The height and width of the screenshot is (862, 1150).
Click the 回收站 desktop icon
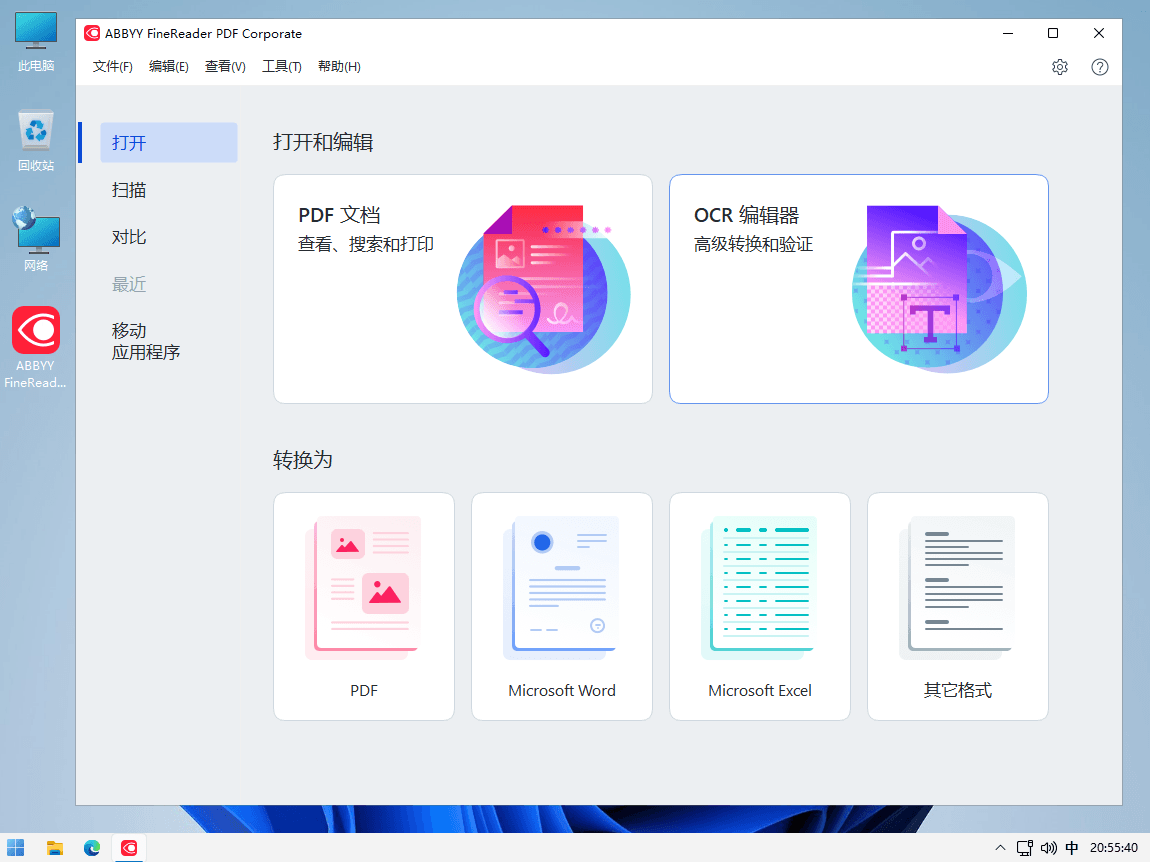point(36,141)
